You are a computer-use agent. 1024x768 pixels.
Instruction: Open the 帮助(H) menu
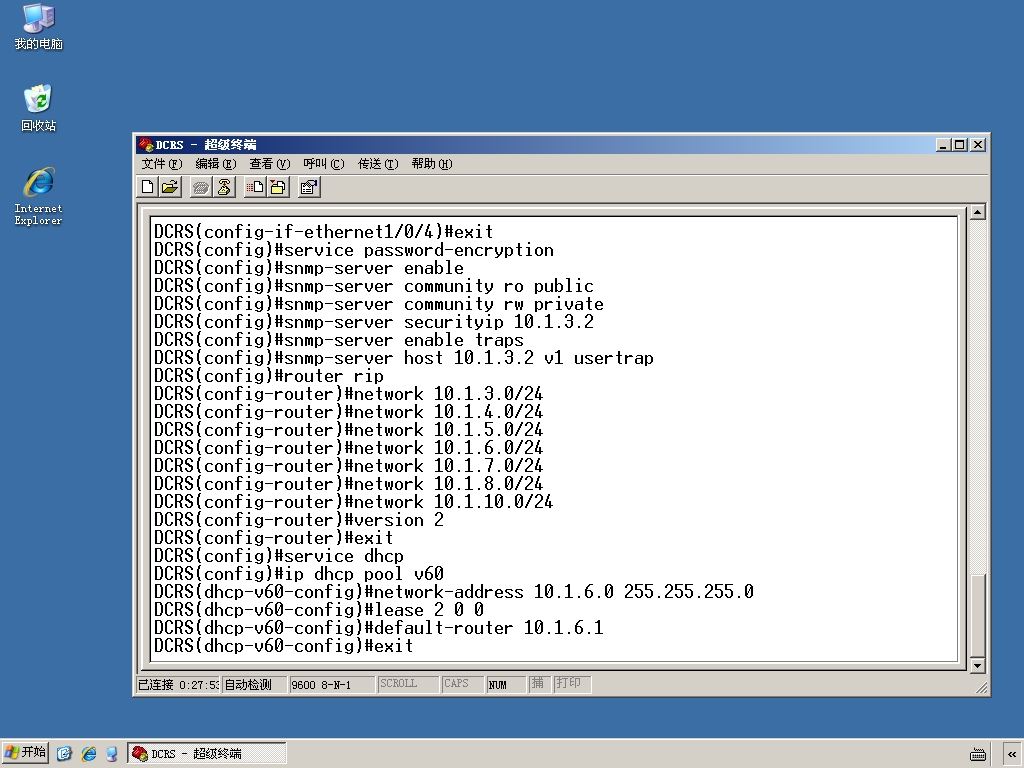(x=432, y=163)
